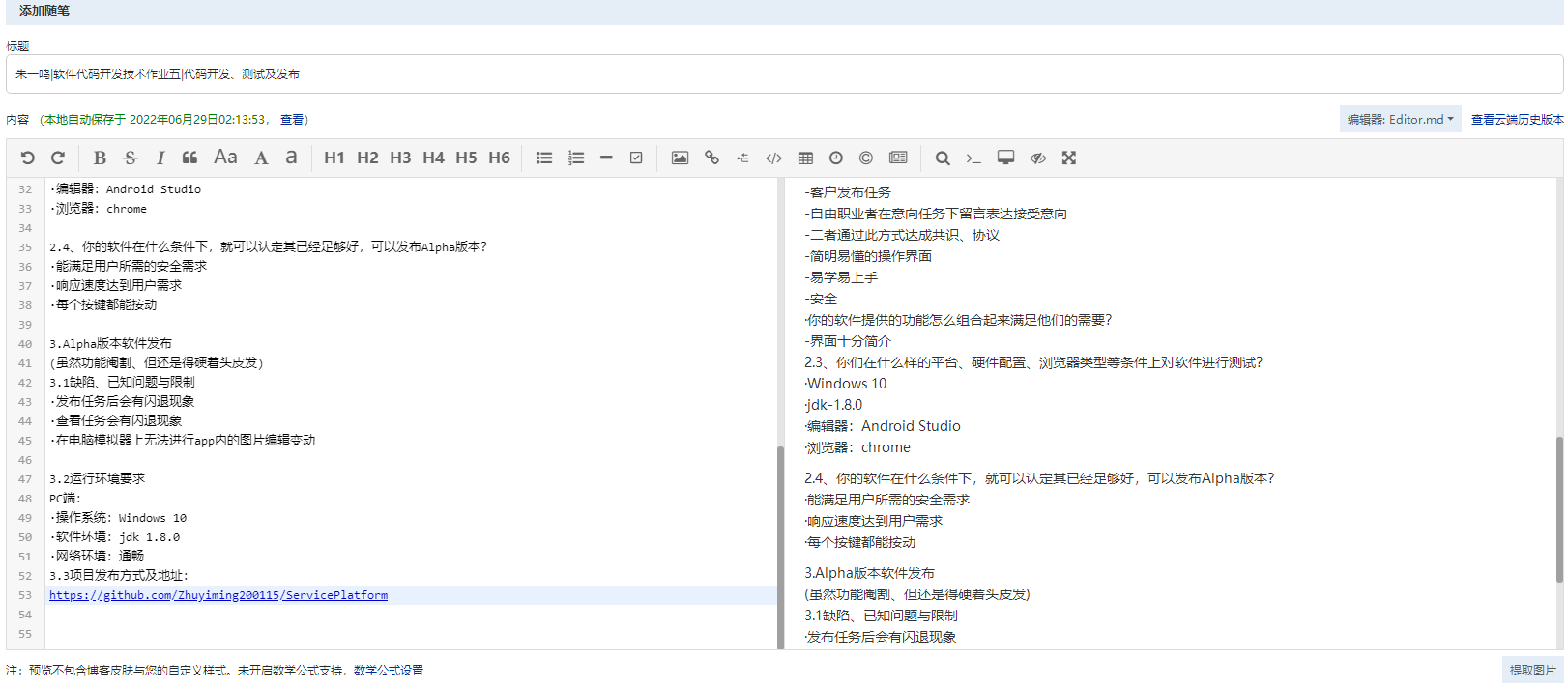This screenshot has height=689, width=1568.
Task: Click preview text Windows 10
Action: point(846,384)
